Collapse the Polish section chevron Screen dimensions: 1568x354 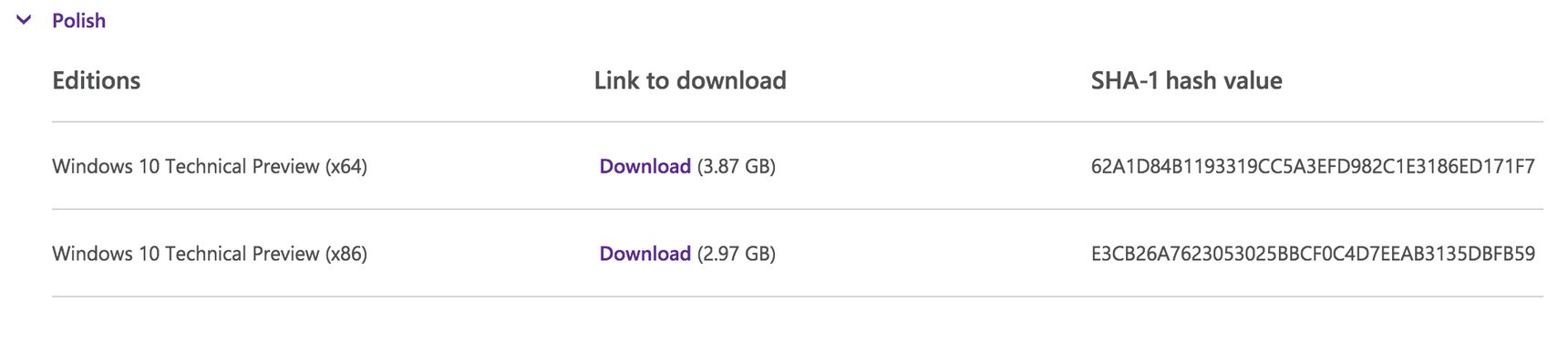tap(25, 20)
